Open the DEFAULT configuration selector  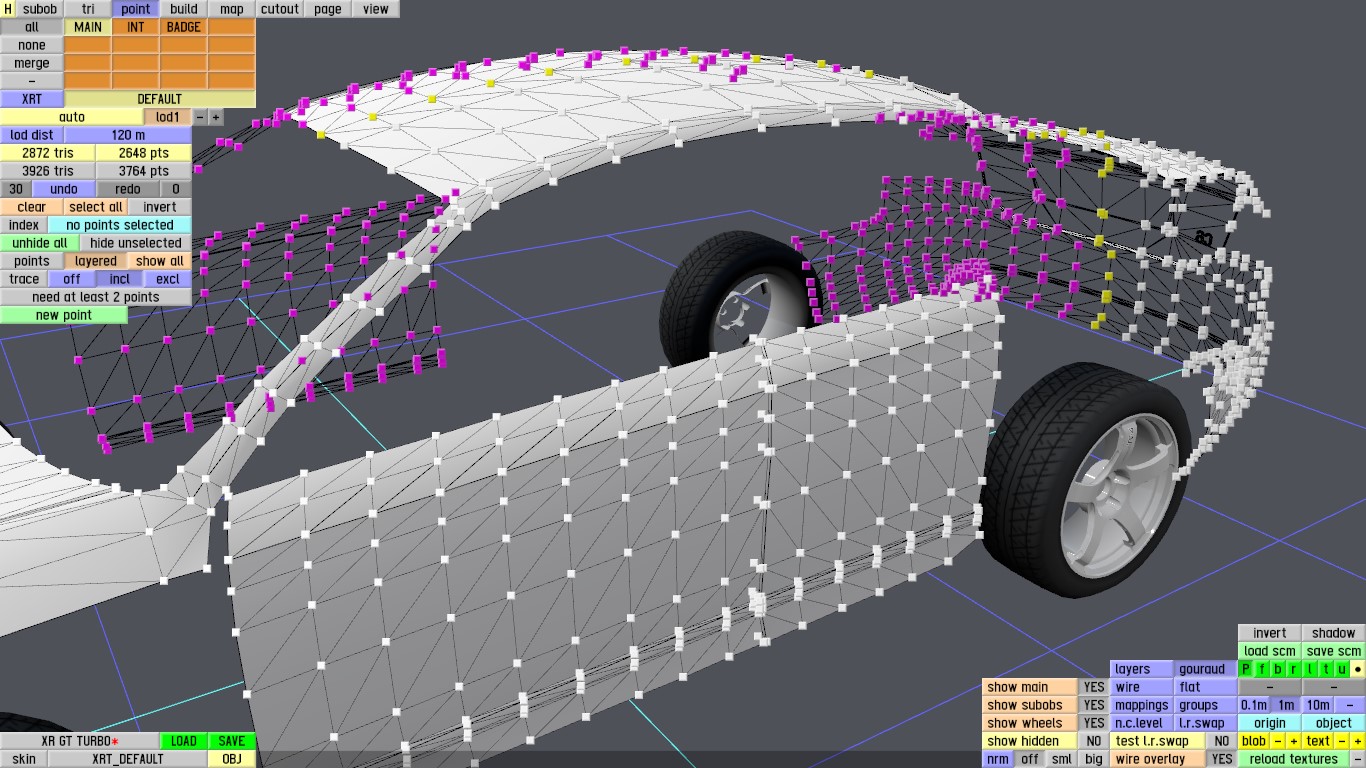tap(160, 99)
